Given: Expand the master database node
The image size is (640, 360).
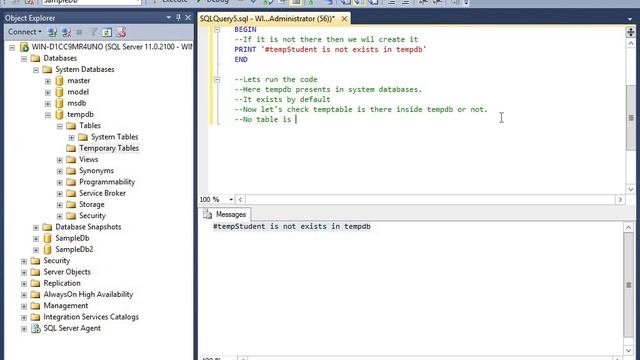Looking at the screenshot, I should [x=48, y=81].
